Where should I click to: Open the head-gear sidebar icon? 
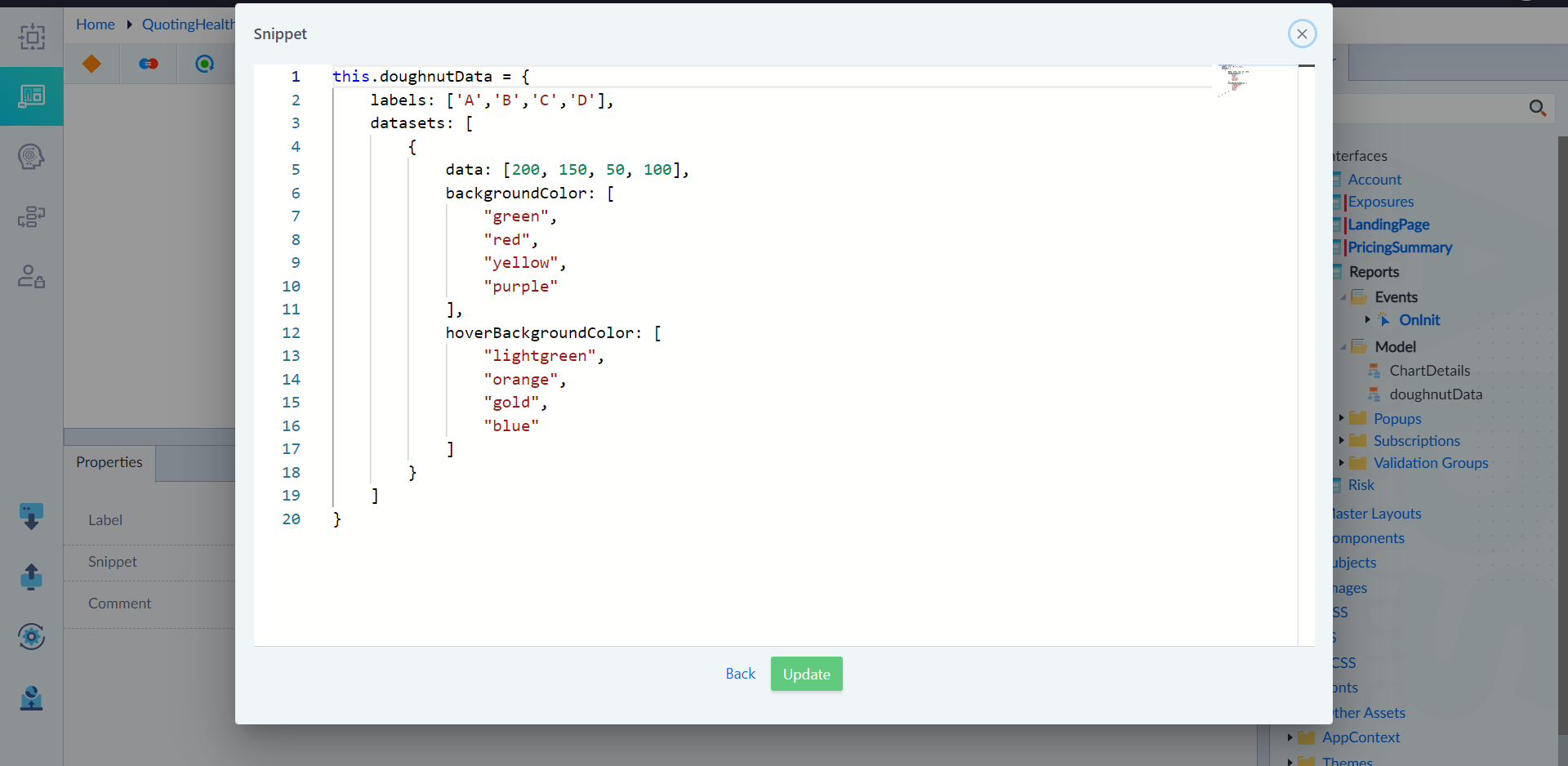click(32, 156)
